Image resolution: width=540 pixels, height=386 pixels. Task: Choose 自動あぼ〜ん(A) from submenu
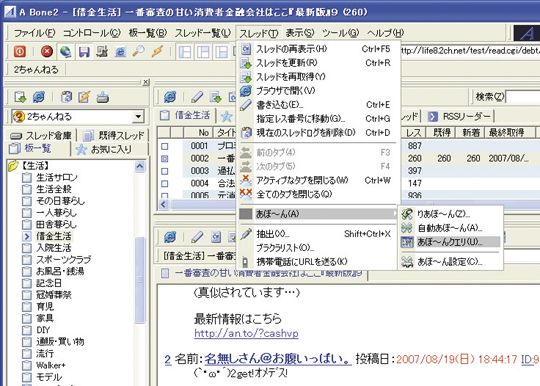450,228
